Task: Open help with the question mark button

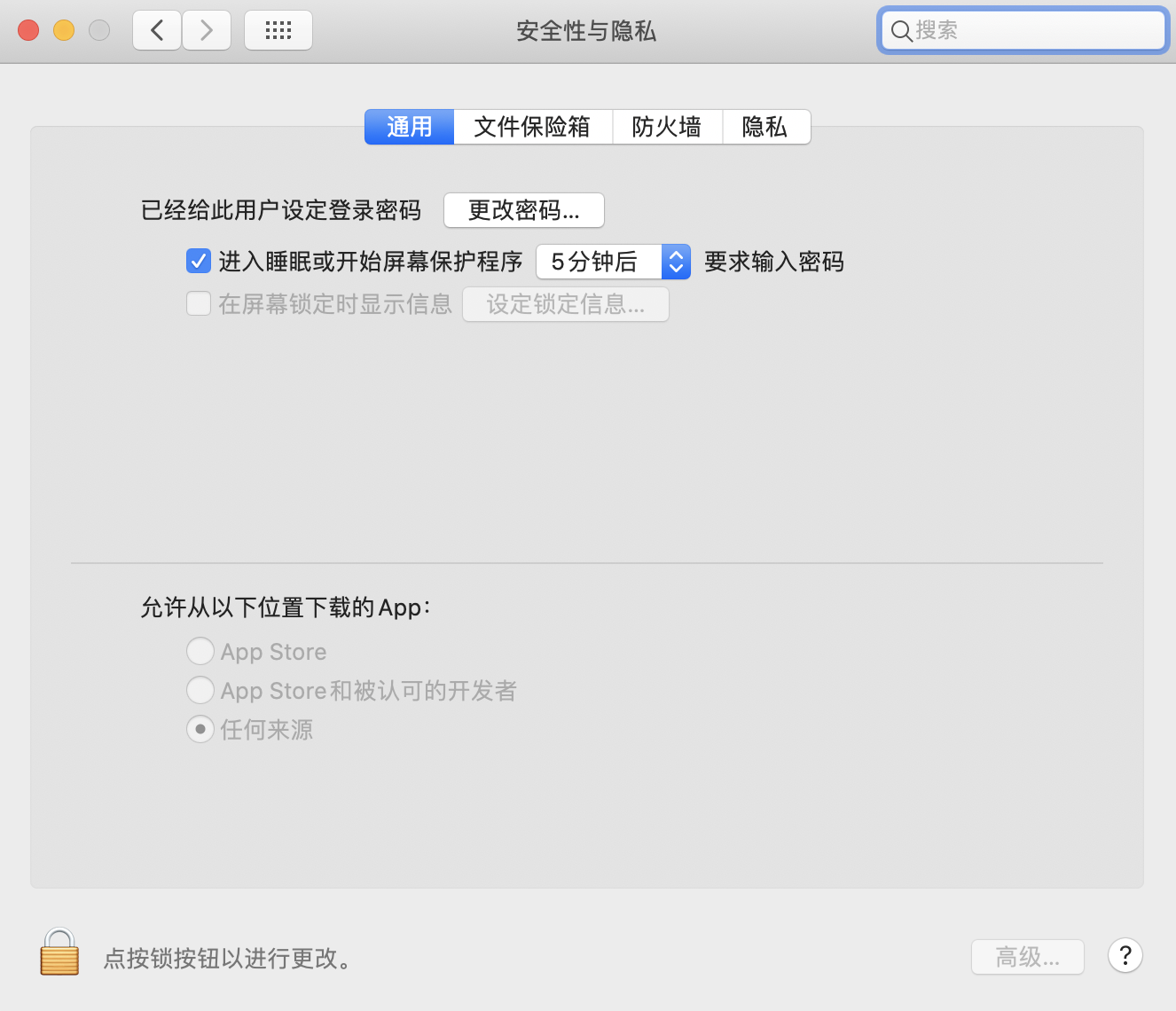Action: coord(1125,956)
